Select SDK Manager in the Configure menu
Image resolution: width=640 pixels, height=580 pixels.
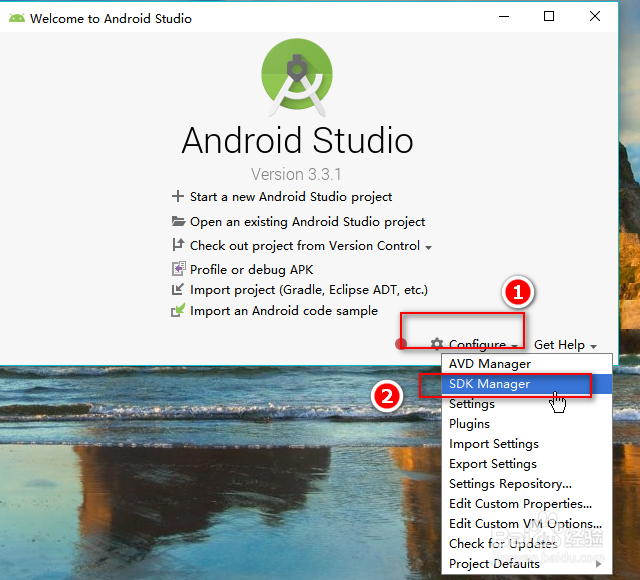527,384
